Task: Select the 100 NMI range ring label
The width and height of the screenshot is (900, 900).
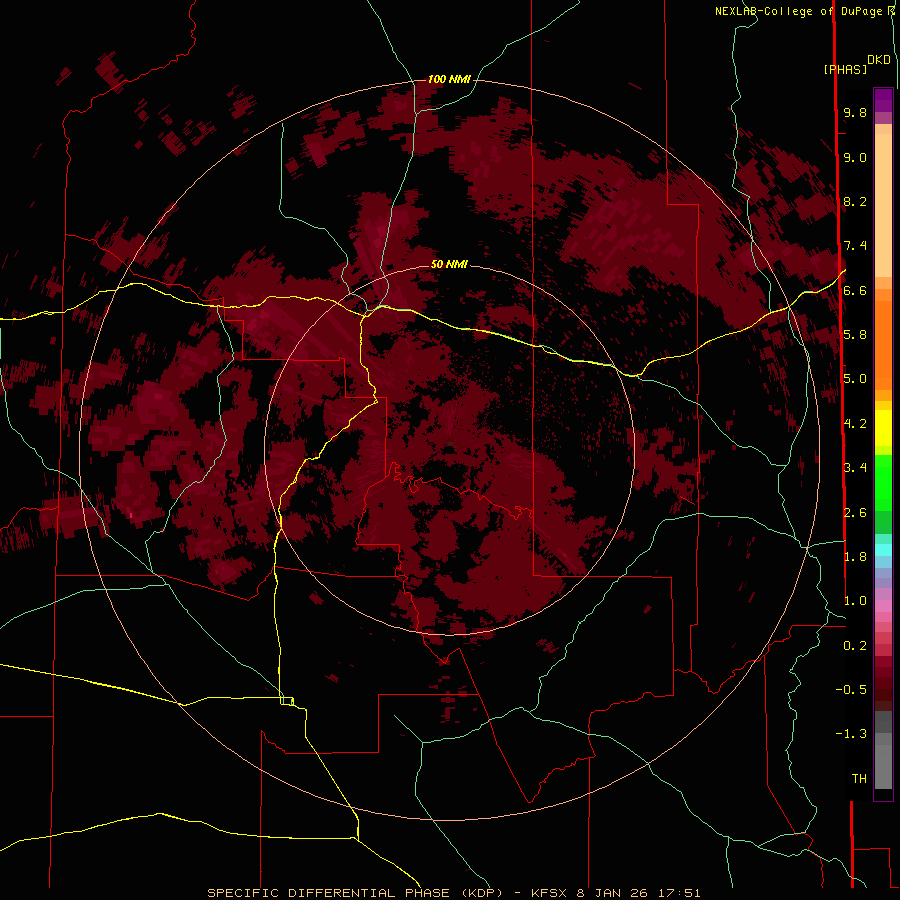Action: (x=449, y=79)
